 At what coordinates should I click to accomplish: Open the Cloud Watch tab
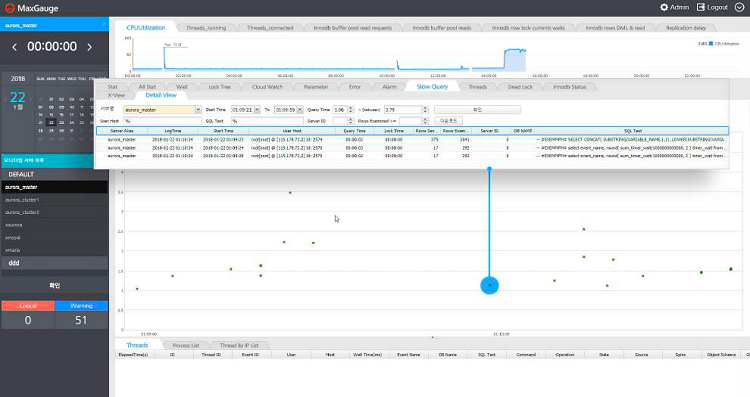point(267,87)
